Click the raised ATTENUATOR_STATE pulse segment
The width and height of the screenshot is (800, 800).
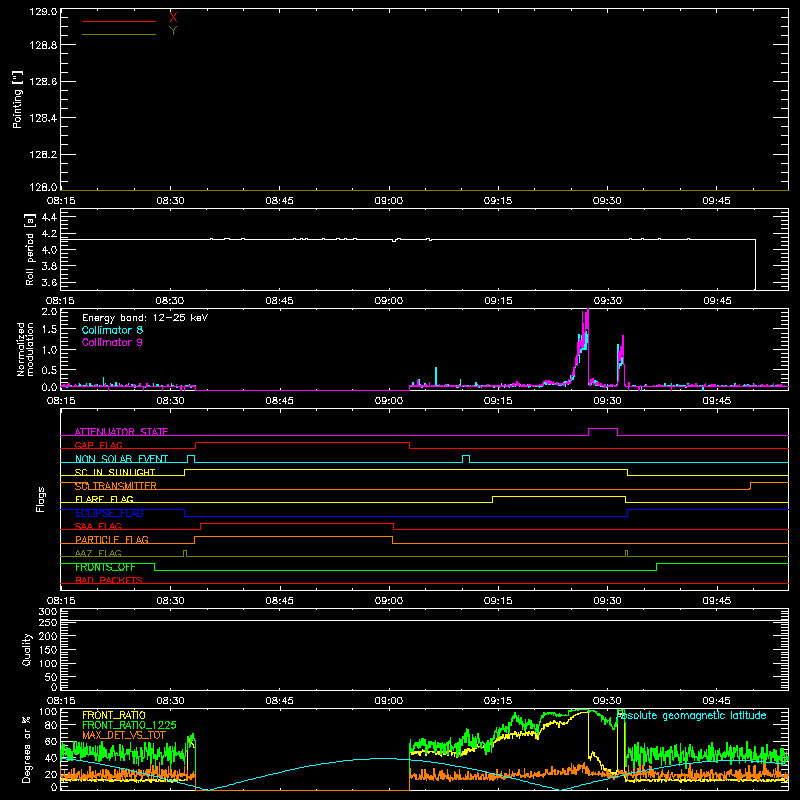603,429
